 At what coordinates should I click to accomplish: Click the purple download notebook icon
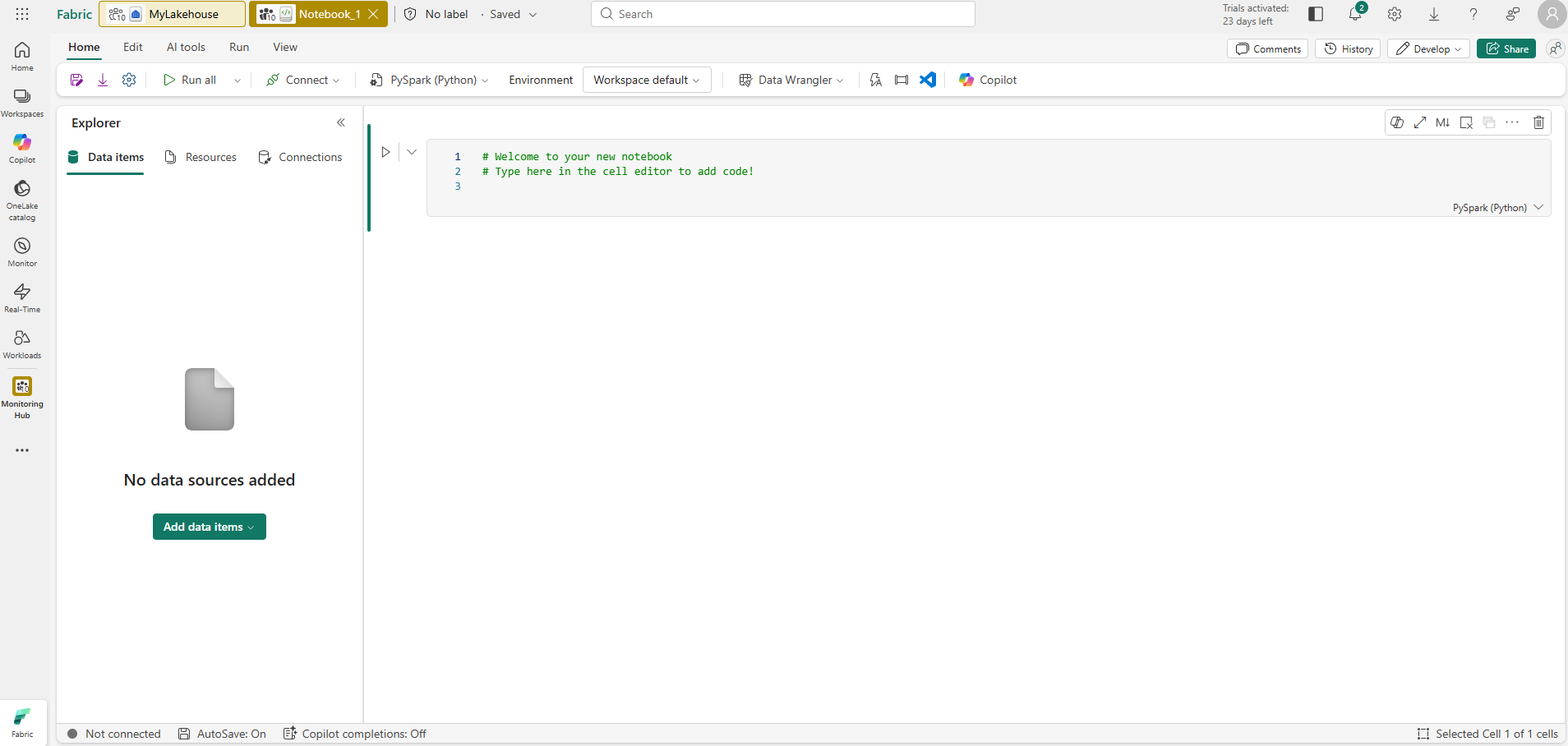pos(103,80)
